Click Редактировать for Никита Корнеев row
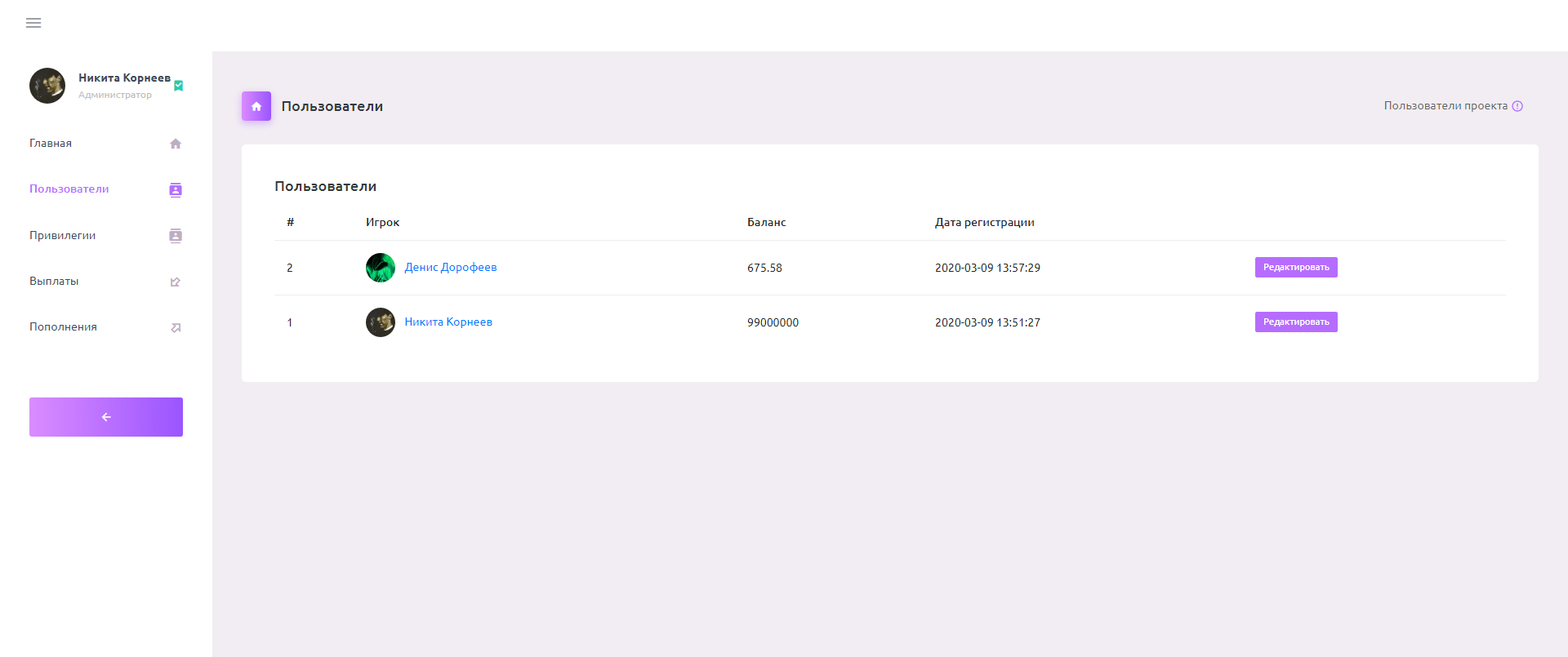This screenshot has height=657, width=1568. (1296, 322)
